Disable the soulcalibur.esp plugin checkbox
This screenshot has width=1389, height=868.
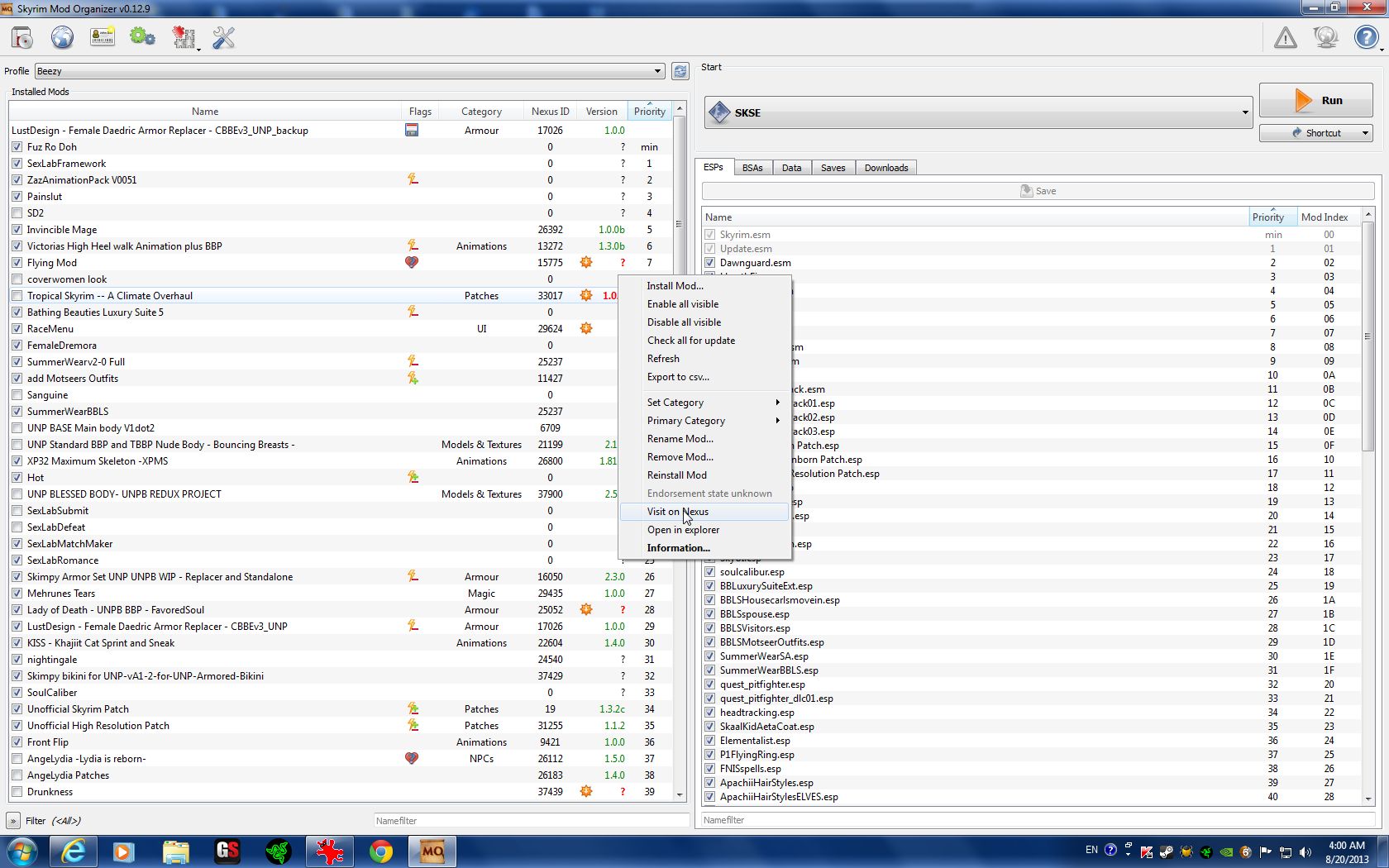point(709,572)
